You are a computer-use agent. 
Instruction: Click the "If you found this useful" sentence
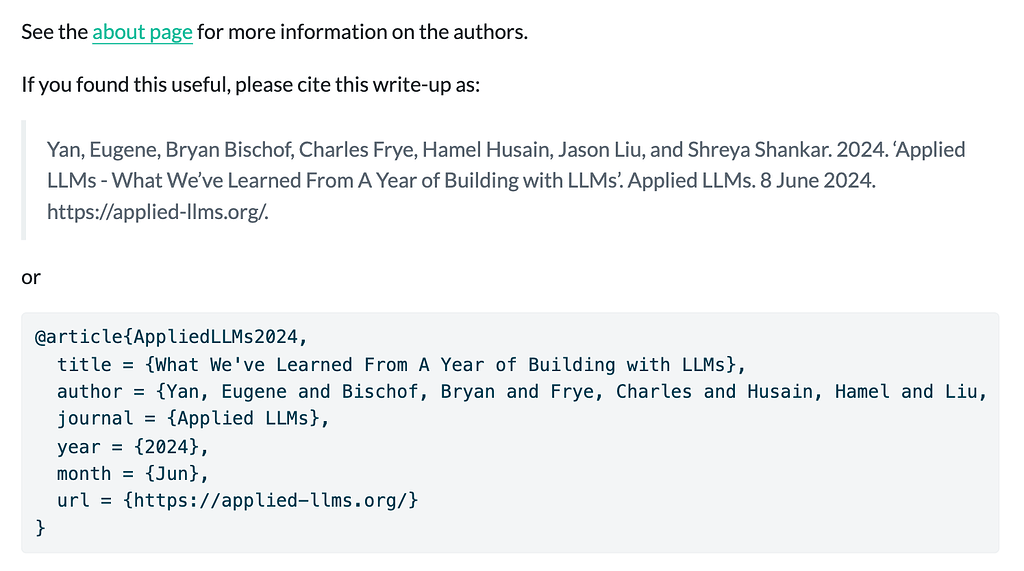tap(250, 85)
